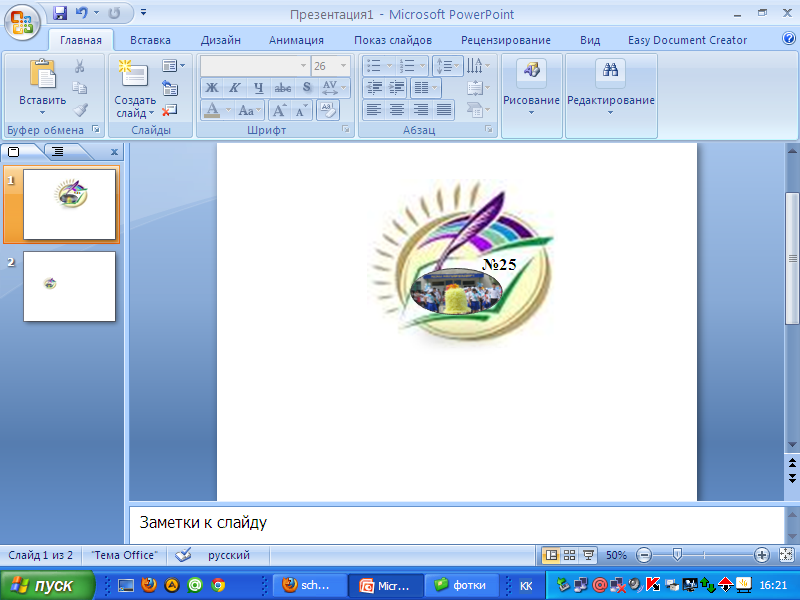Save the presentation with the floppy icon

click(60, 13)
